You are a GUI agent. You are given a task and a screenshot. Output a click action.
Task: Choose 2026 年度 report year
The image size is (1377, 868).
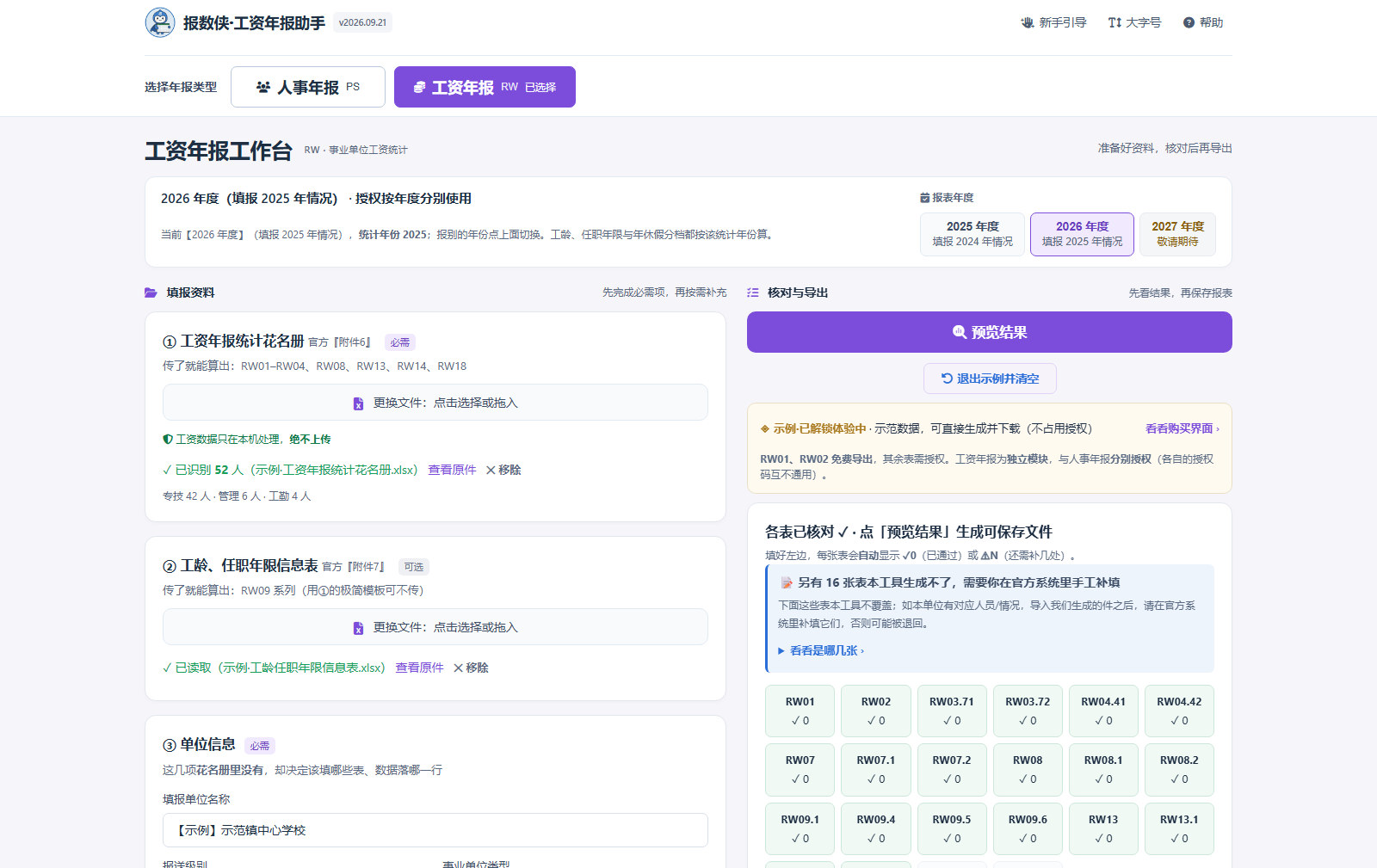pos(1082,234)
